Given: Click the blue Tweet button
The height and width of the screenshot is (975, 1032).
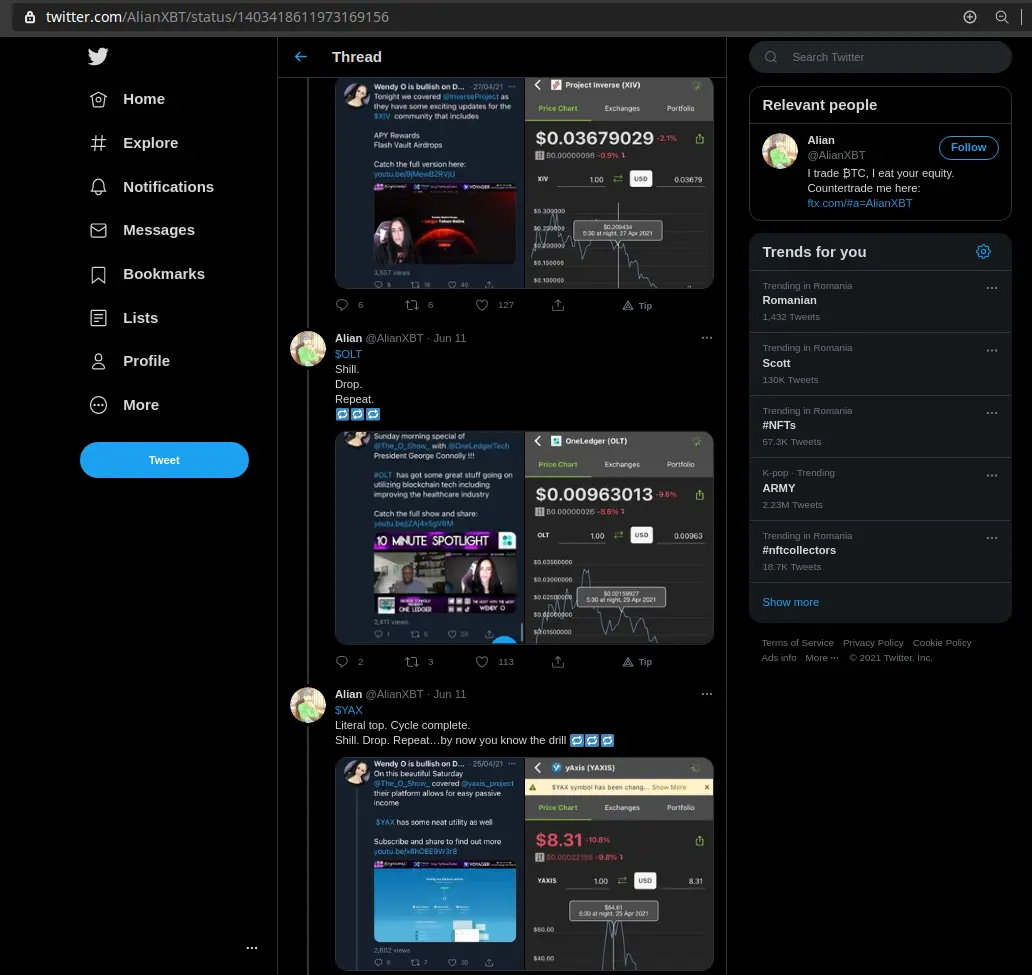Looking at the screenshot, I should click(164, 460).
